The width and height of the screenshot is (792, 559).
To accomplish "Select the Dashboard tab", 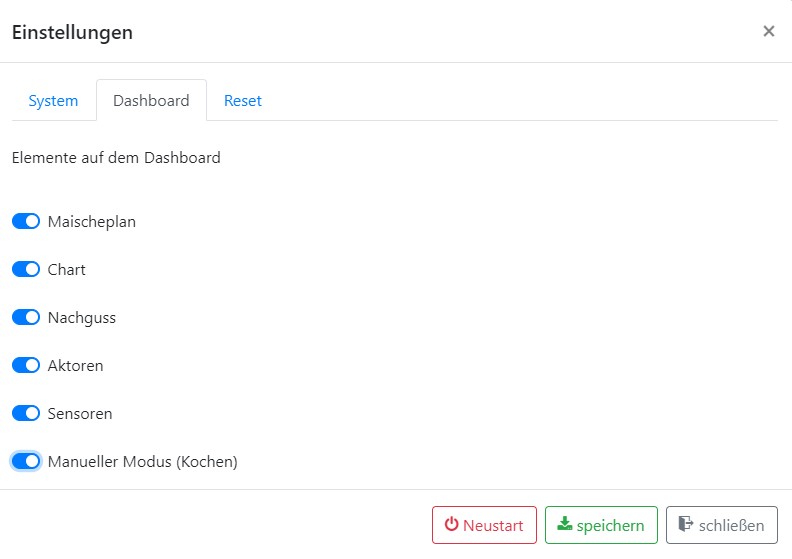I will 151,101.
